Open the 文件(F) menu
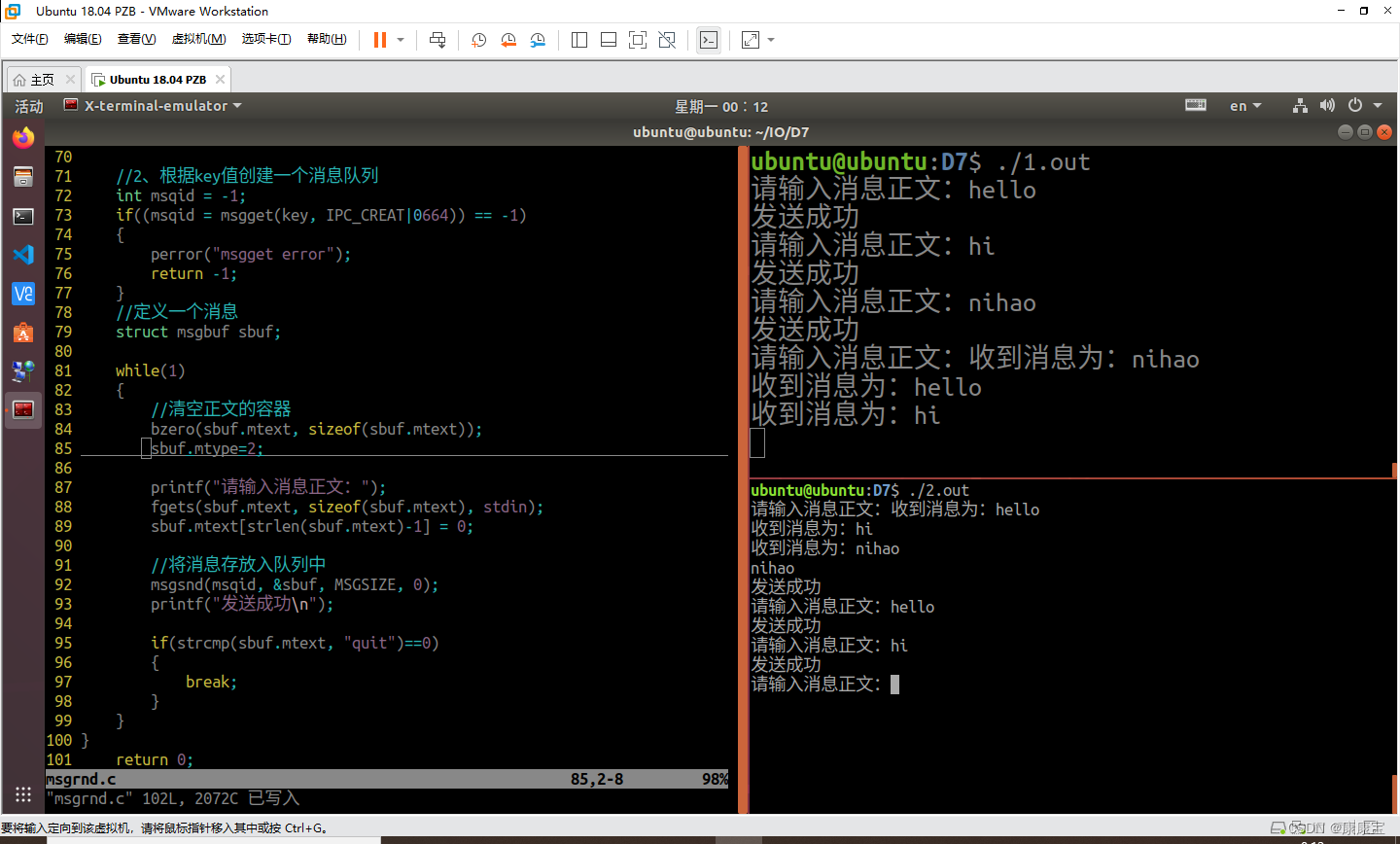The image size is (1400, 844). (x=30, y=39)
